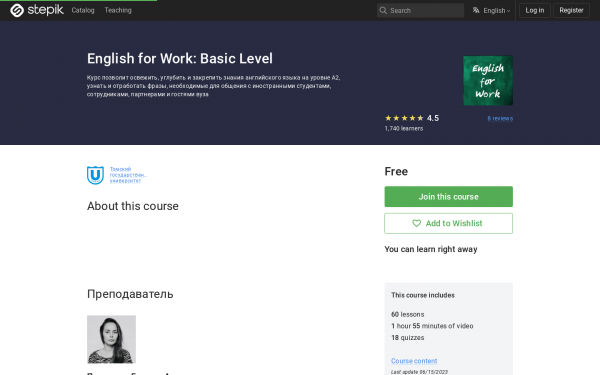Click the Log in button
Viewport: 600px width, 375px height.
coord(535,10)
